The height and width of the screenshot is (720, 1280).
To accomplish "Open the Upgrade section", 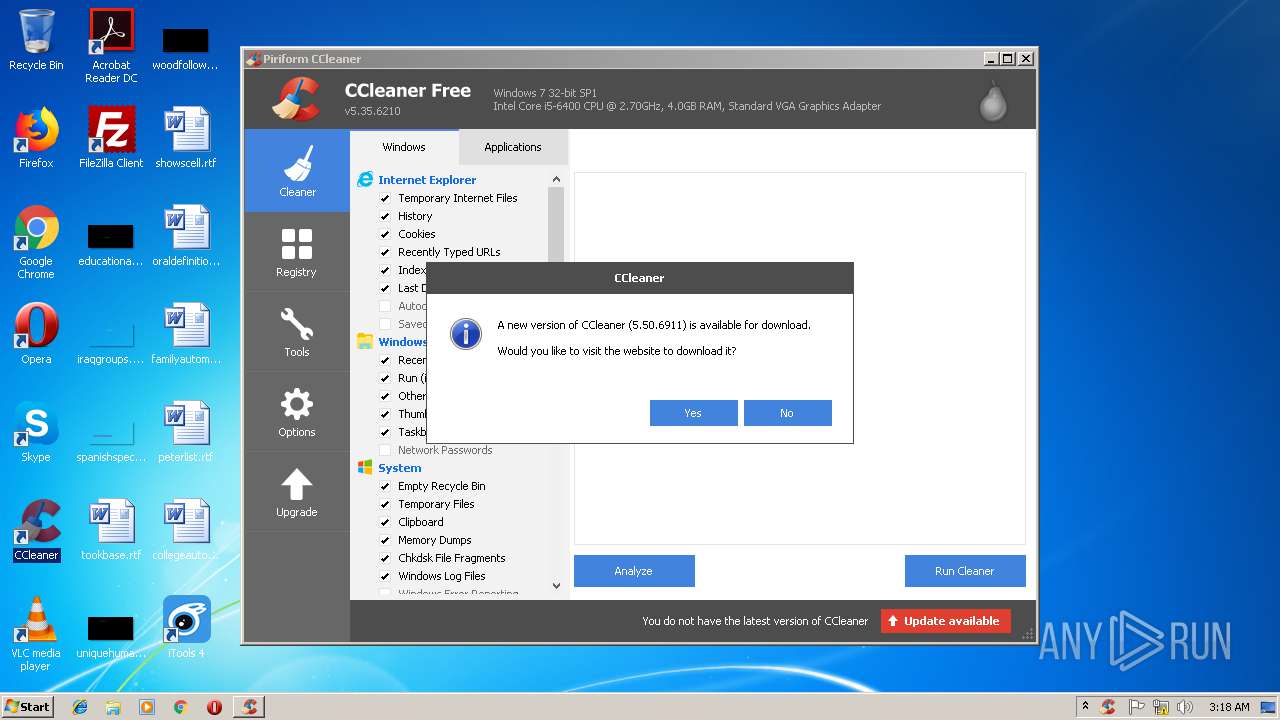I will [x=297, y=492].
